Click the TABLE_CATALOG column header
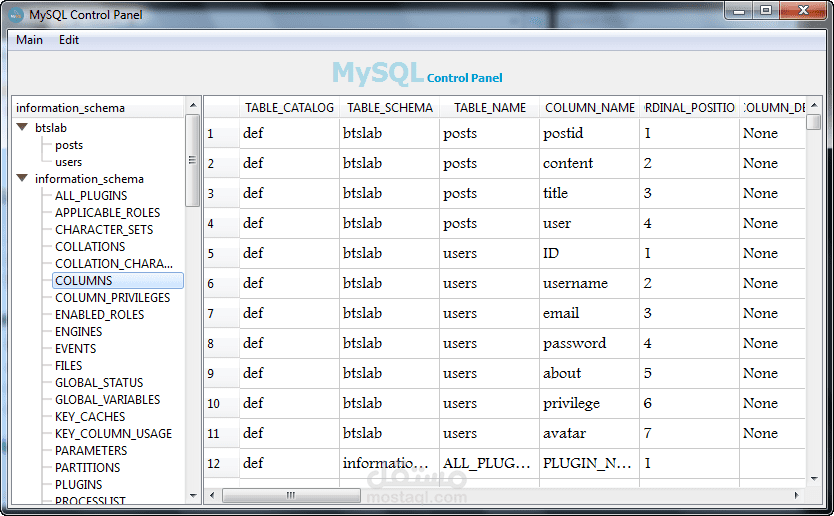834x516 pixels. 289,108
